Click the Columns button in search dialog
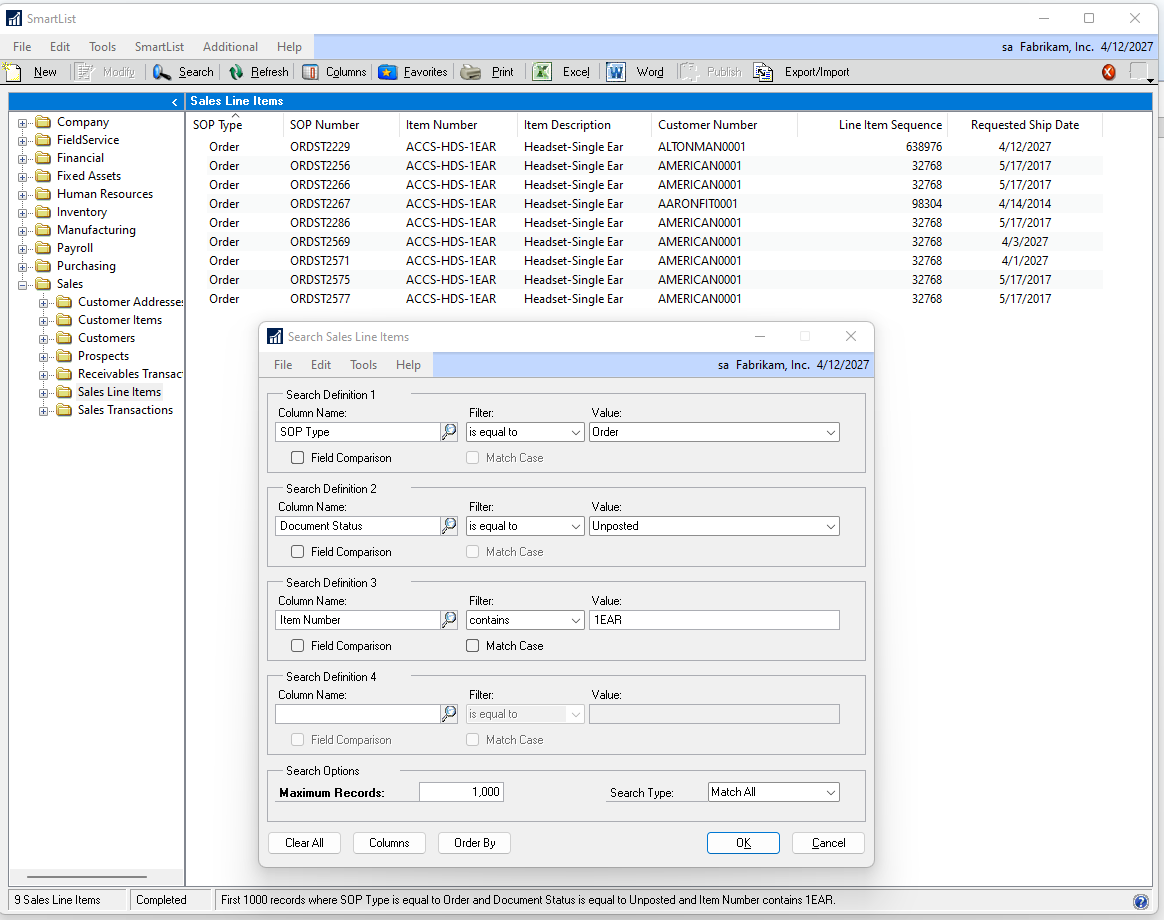 coord(389,843)
